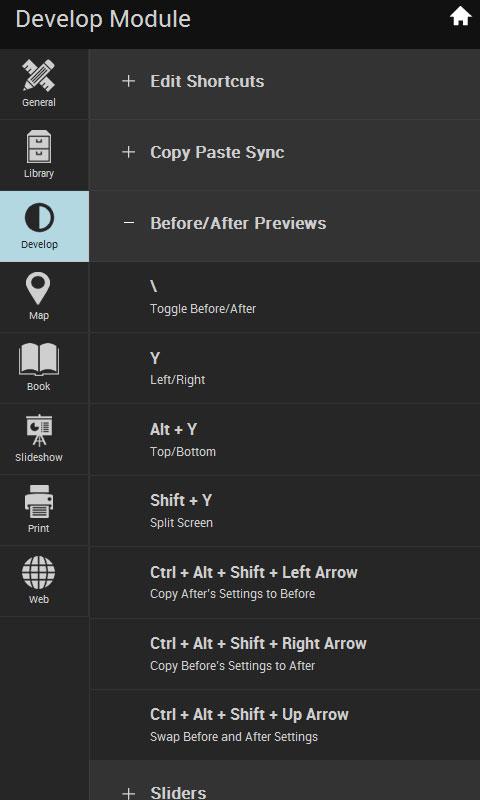Click Swap Before and After Settings entry
The height and width of the screenshot is (800, 480).
tap(285, 725)
